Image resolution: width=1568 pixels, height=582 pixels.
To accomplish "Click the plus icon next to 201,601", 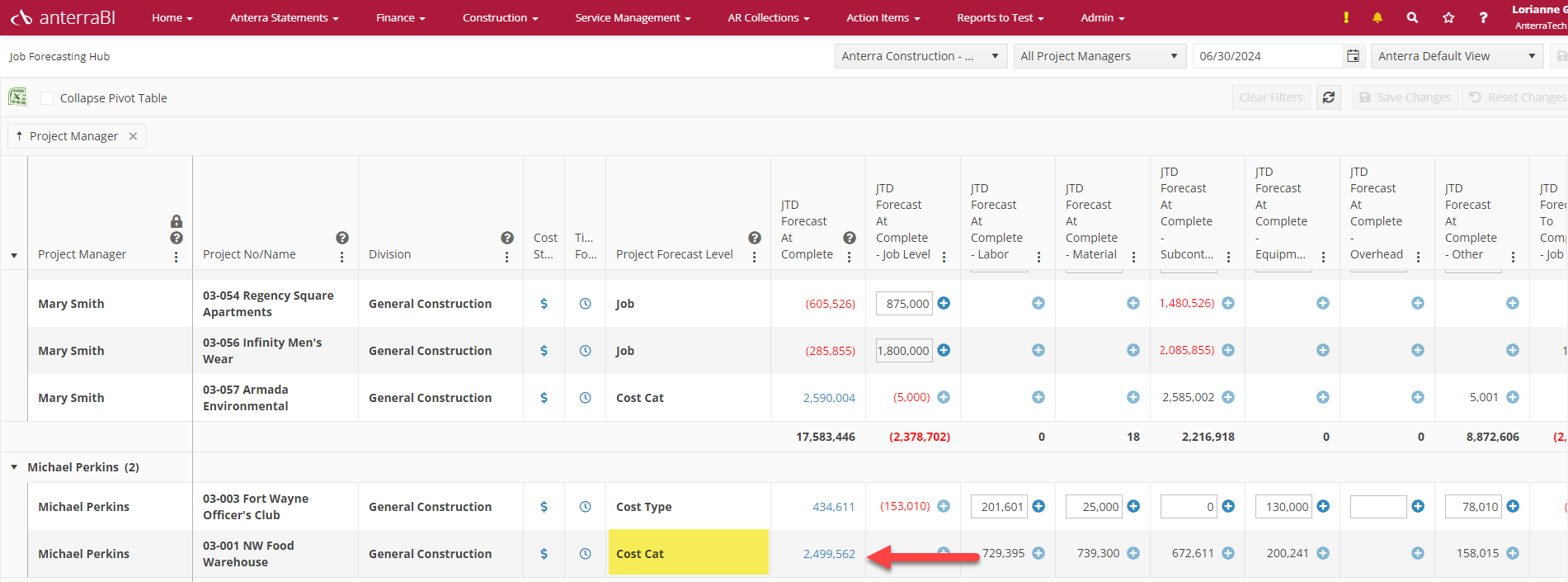I will click(x=1038, y=506).
